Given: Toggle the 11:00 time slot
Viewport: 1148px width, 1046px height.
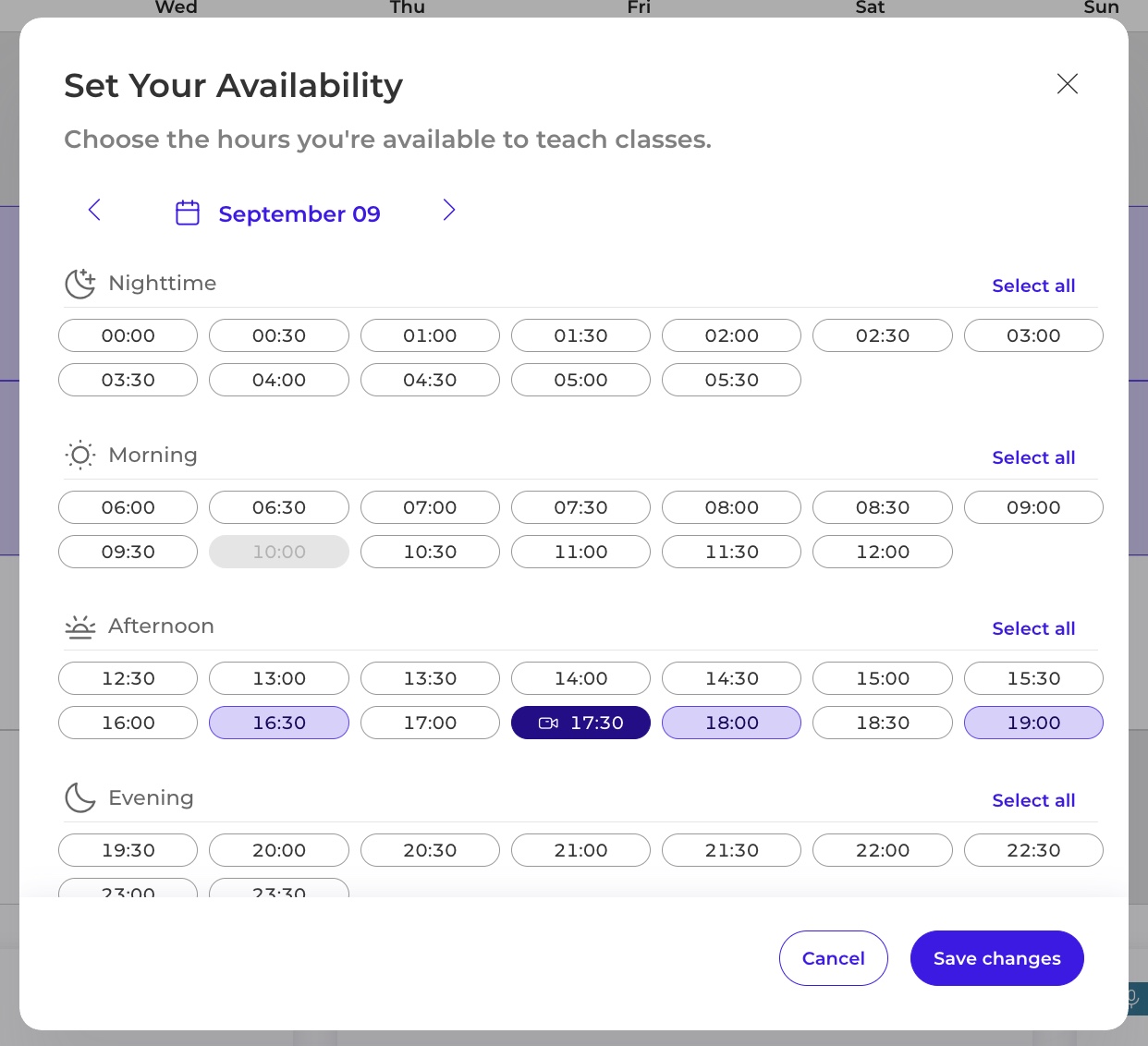Looking at the screenshot, I should [x=580, y=552].
